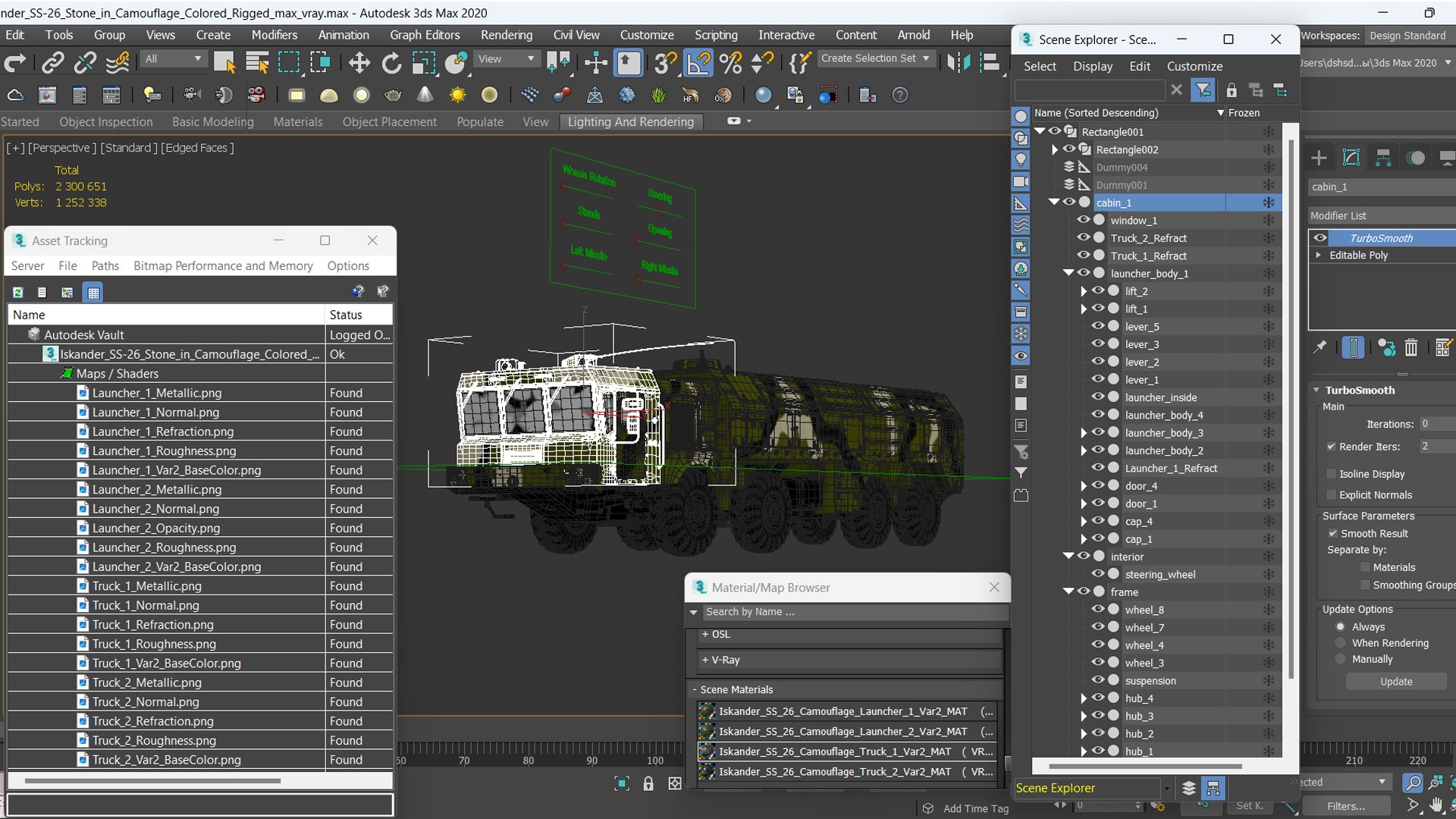Open Select by Name list icon
This screenshot has height=819, width=1456.
[x=257, y=63]
